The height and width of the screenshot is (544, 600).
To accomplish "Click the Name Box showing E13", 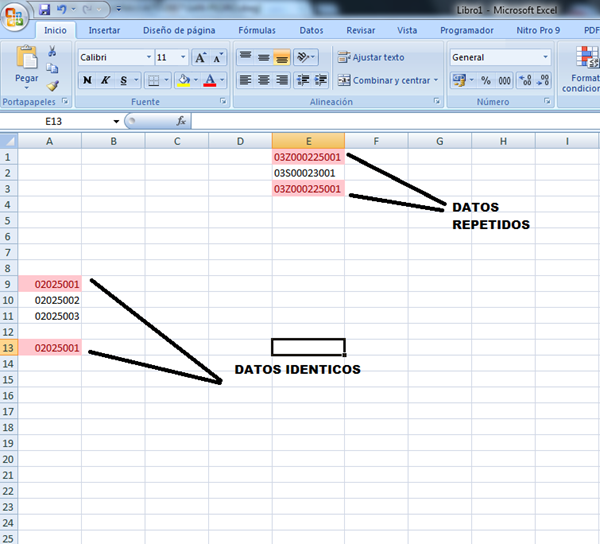I will pyautogui.click(x=54, y=122).
